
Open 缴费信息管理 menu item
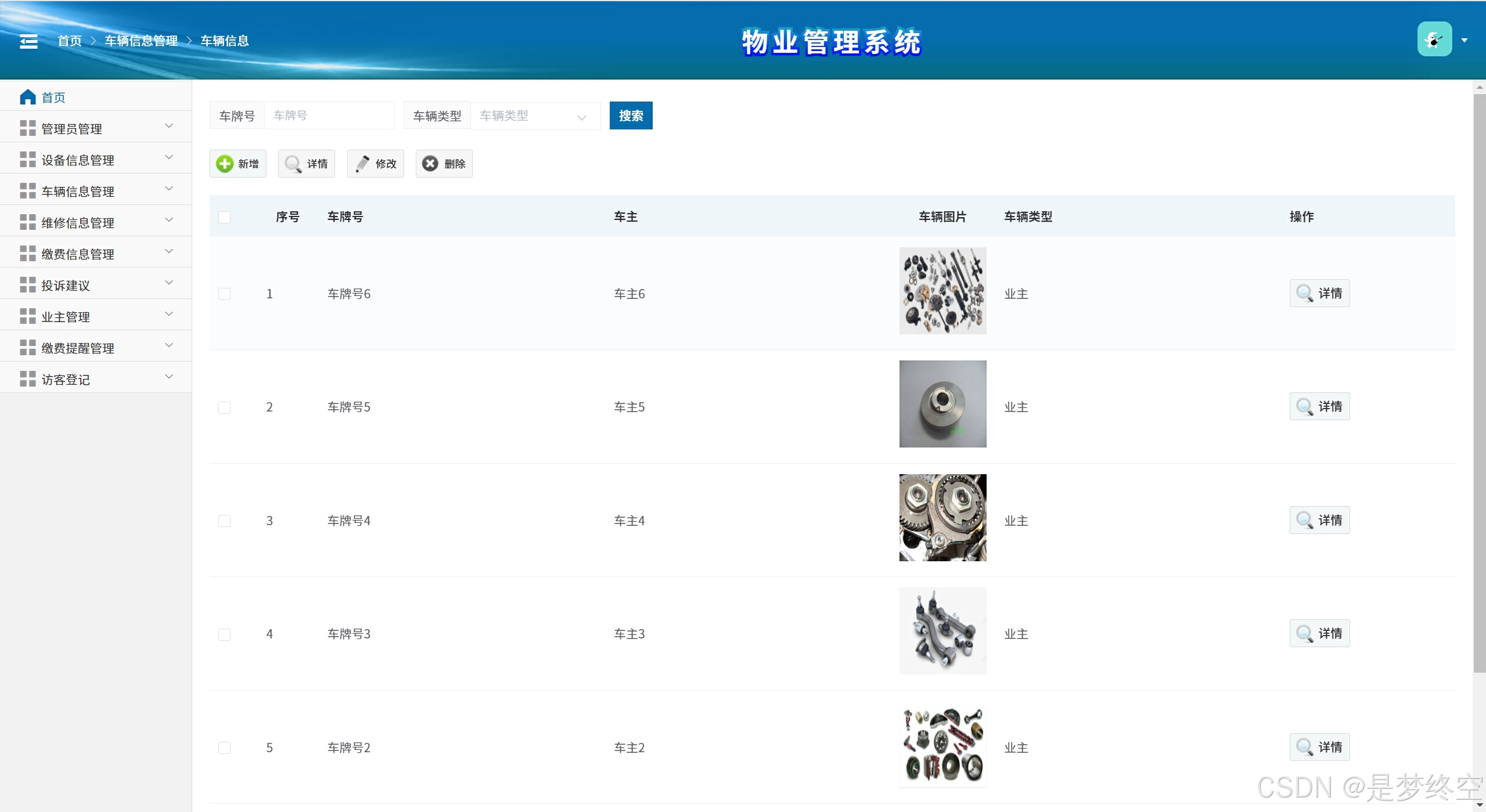tap(78, 254)
